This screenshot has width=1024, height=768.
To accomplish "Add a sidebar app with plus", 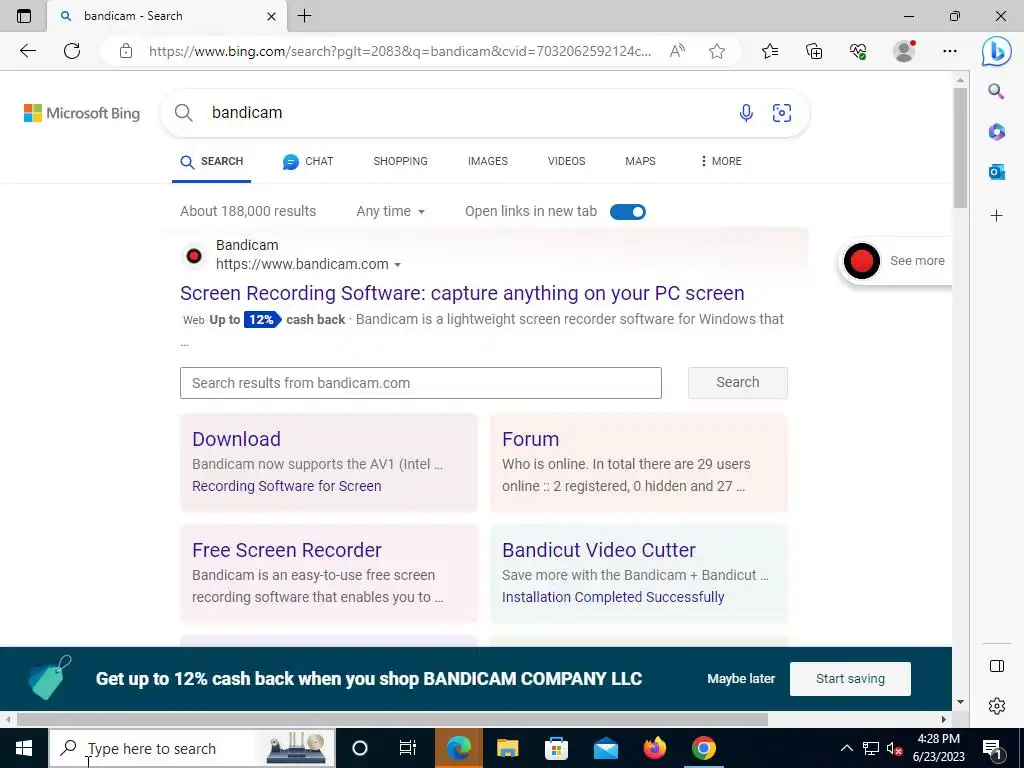I will (997, 216).
